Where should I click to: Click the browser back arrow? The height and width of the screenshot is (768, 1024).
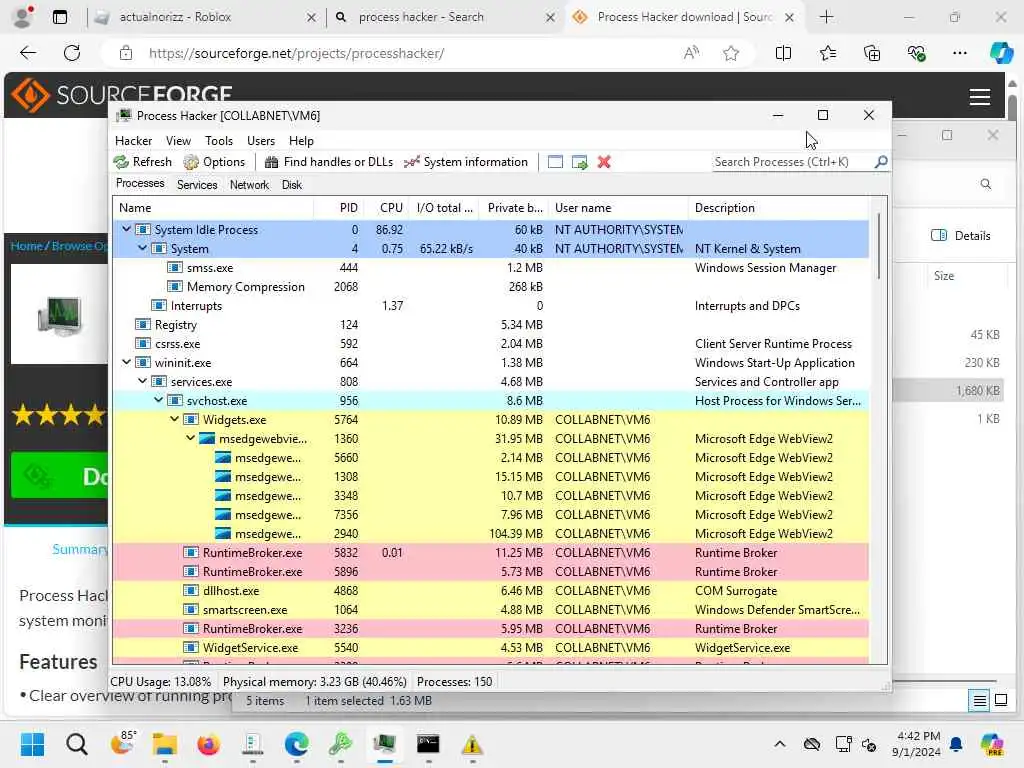[28, 53]
